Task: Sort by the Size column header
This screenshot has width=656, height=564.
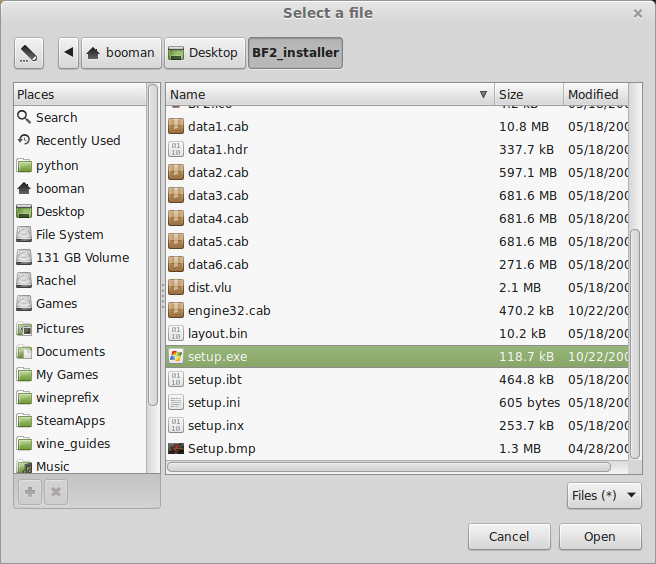Action: tap(529, 94)
